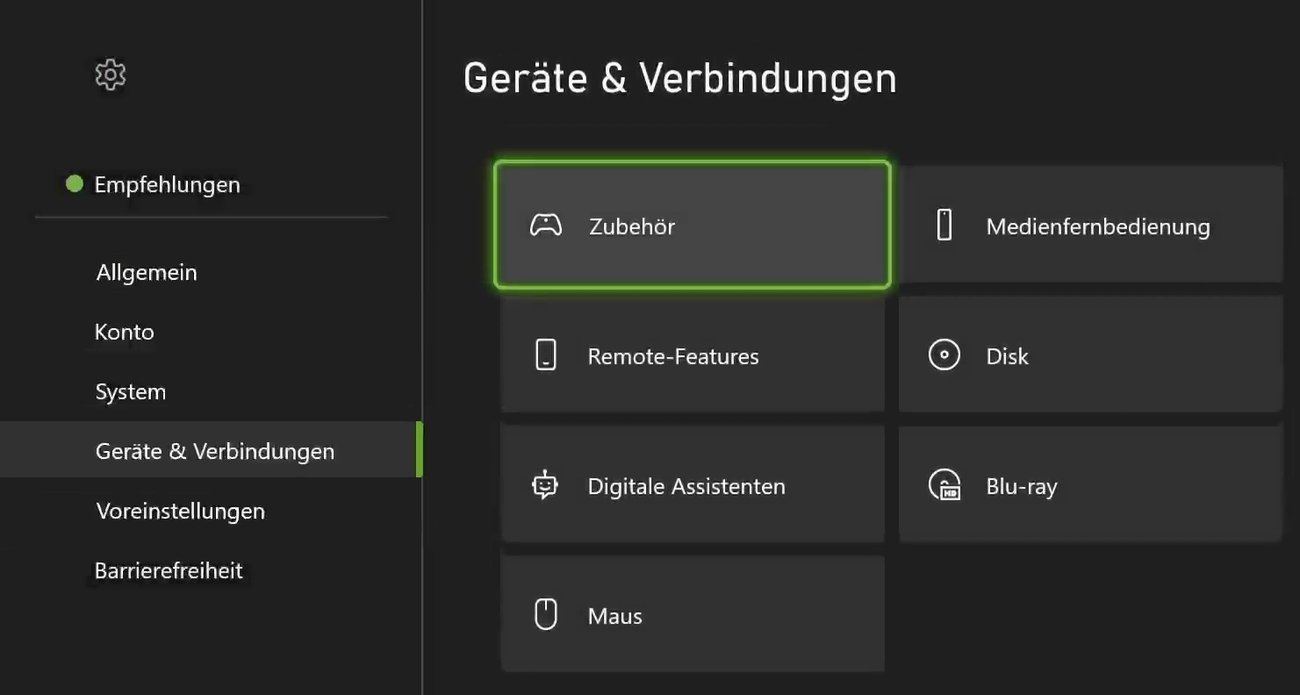The image size is (1300, 695).
Task: Open the Blu-ray settings tile
Action: click(x=1090, y=485)
